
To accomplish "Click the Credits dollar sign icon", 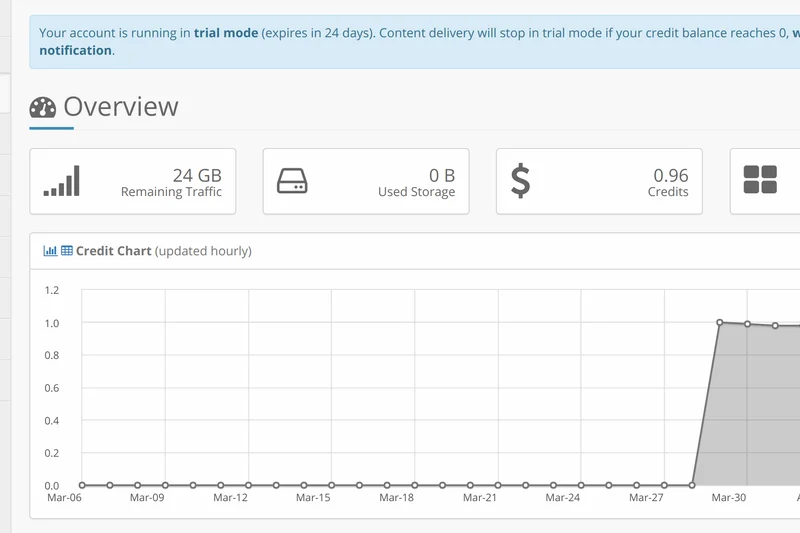I will pyautogui.click(x=520, y=181).
